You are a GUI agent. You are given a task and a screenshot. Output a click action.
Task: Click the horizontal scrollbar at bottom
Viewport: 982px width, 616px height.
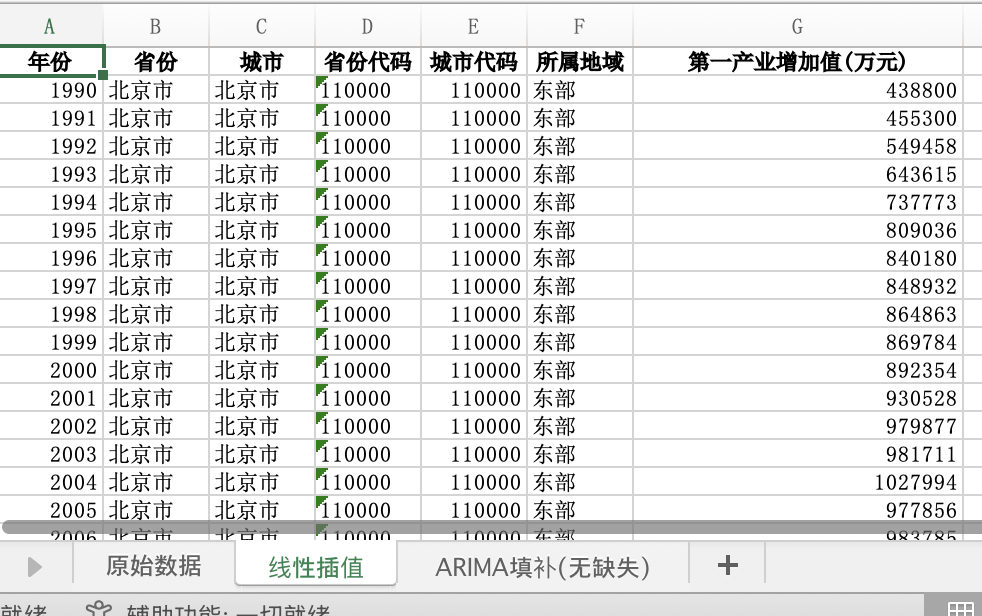point(492,527)
